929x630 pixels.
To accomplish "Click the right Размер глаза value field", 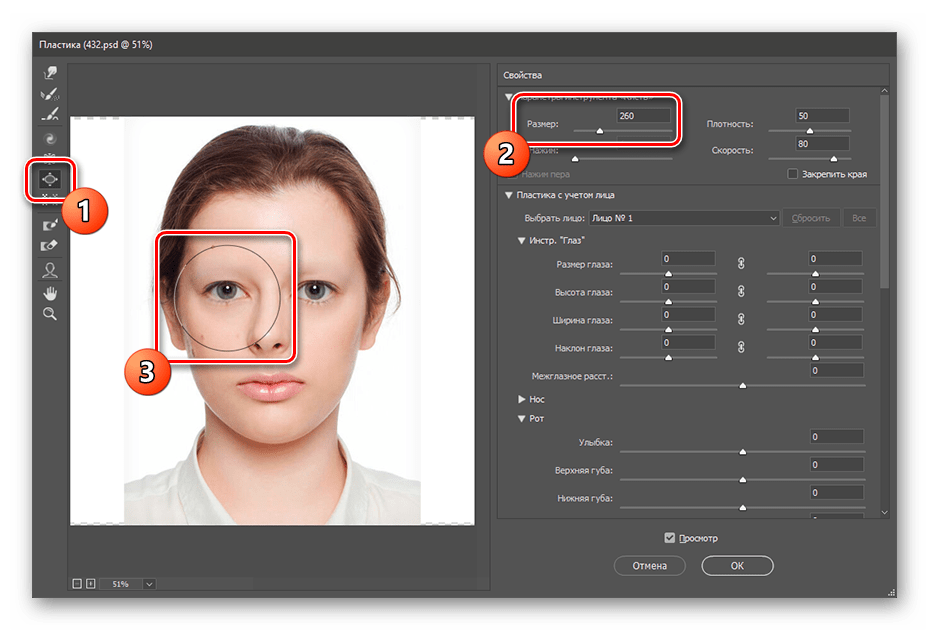I will [836, 258].
